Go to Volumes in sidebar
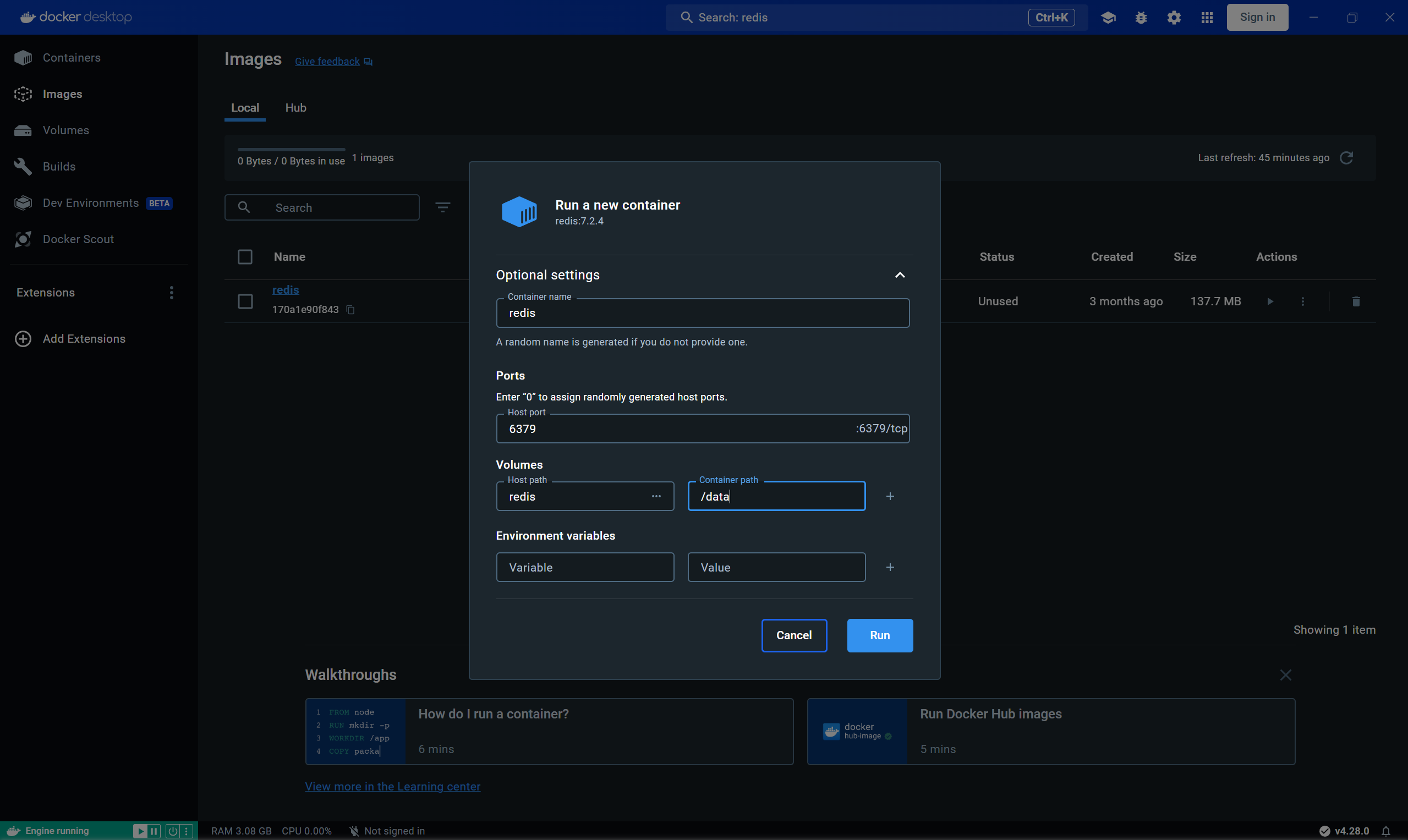 [x=65, y=130]
